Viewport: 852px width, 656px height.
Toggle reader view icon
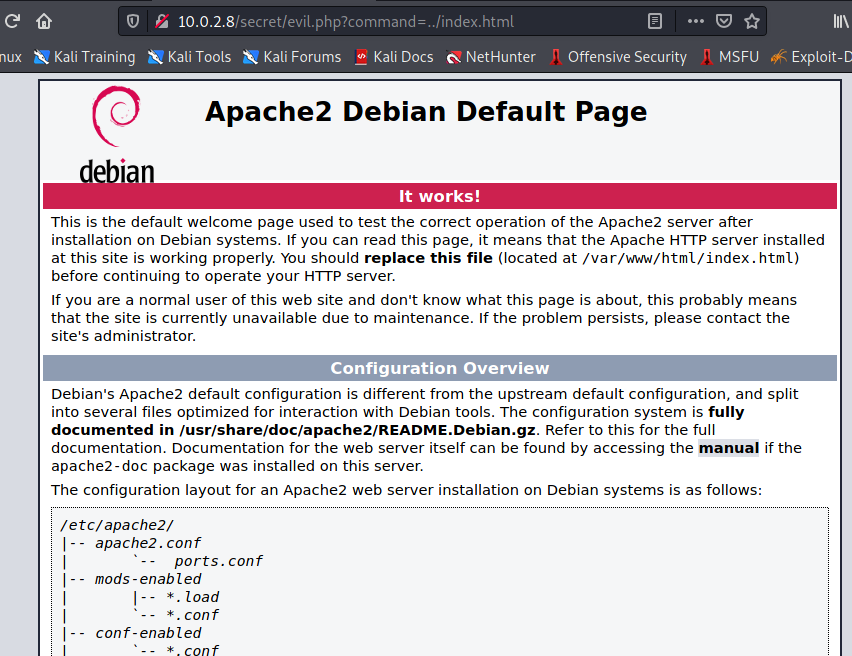pos(655,21)
